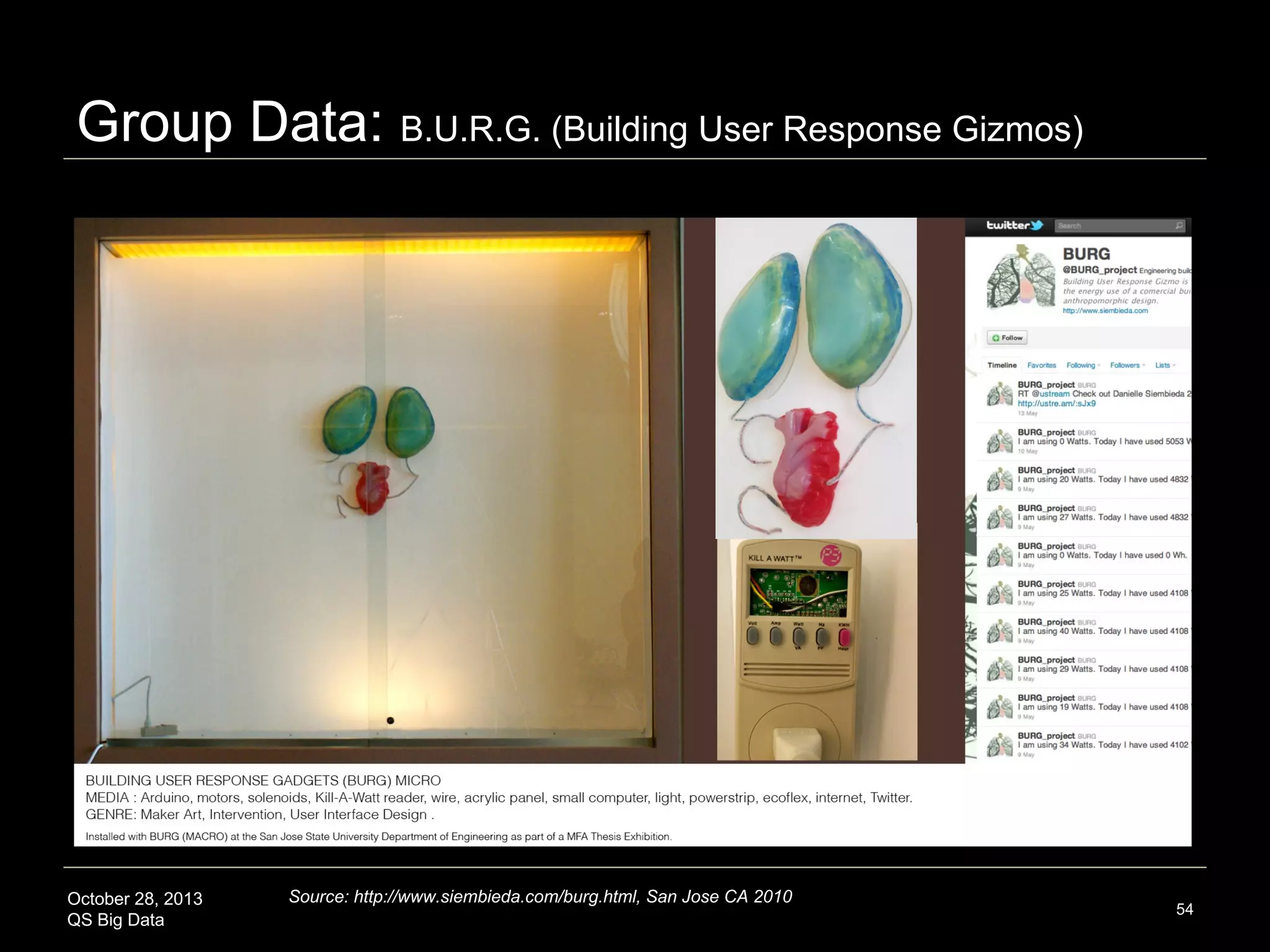1270x952 pixels.
Task: Click the avatar beside the ustream retweet
Action: pos(1000,395)
